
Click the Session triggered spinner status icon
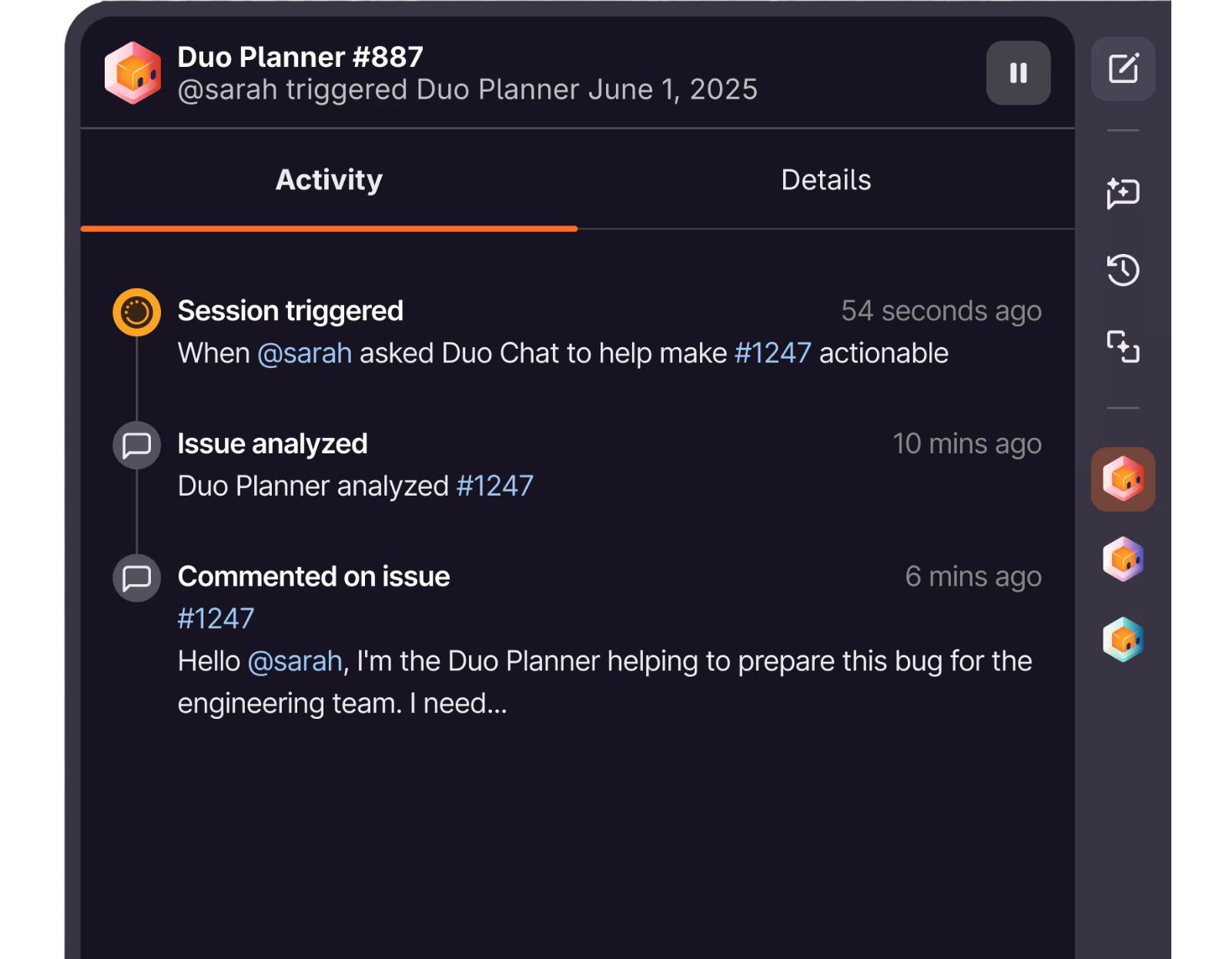(137, 312)
